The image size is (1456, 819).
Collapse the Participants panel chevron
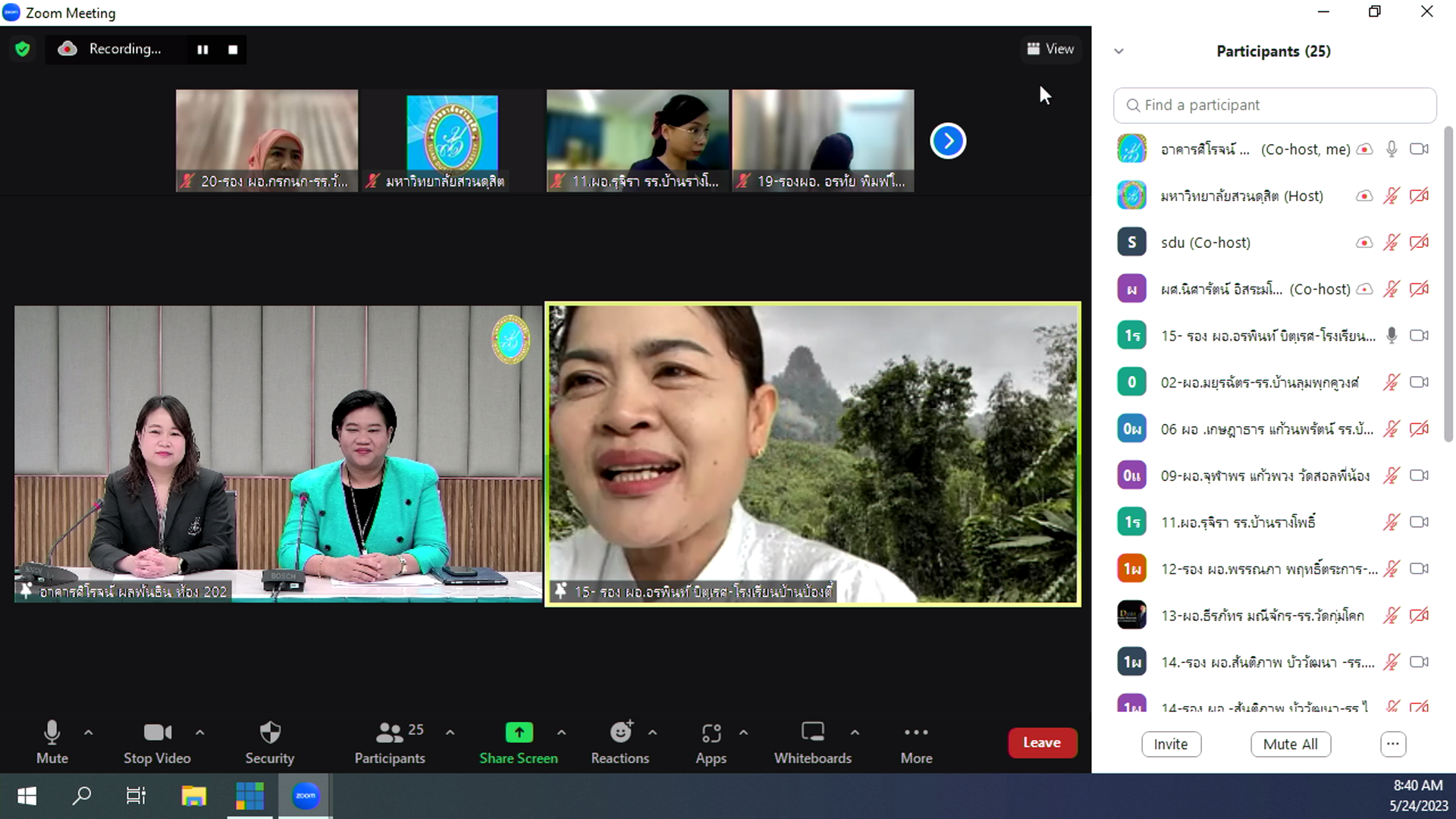(1119, 52)
